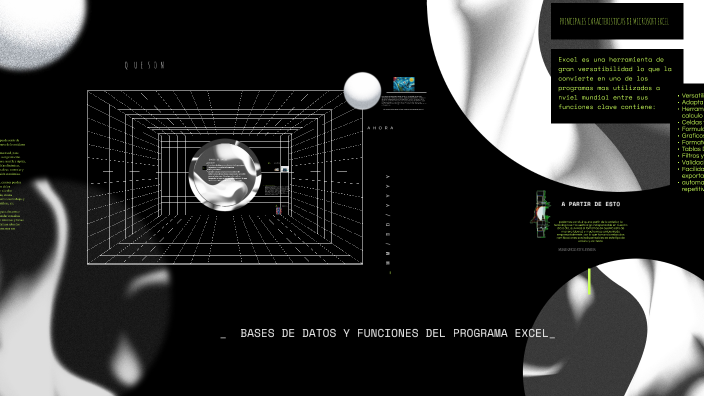Click the 'QUE SON' heading
Image resolution: width=704 pixels, height=396 pixels.
145,66
